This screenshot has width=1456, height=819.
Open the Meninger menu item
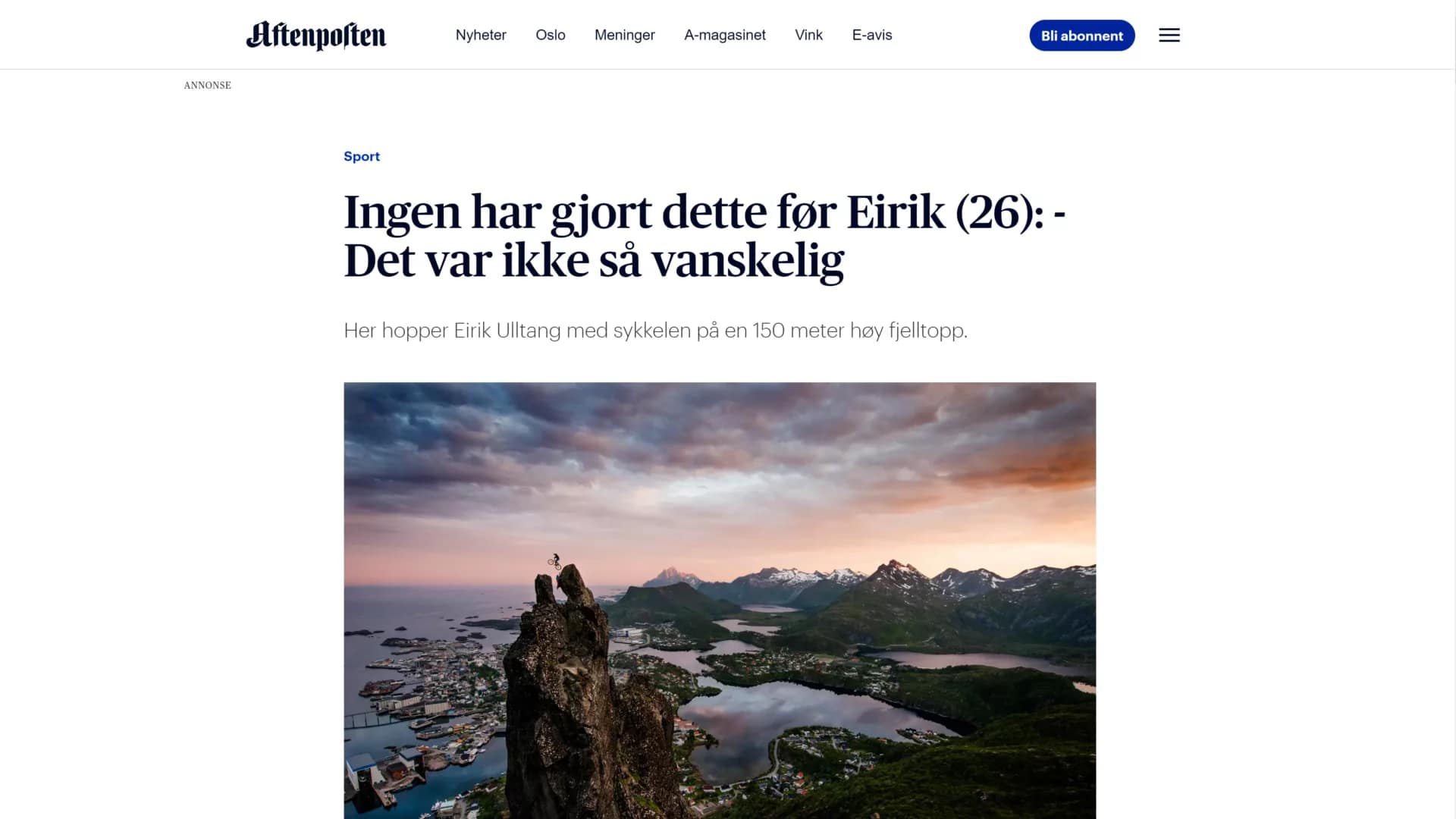click(x=625, y=35)
